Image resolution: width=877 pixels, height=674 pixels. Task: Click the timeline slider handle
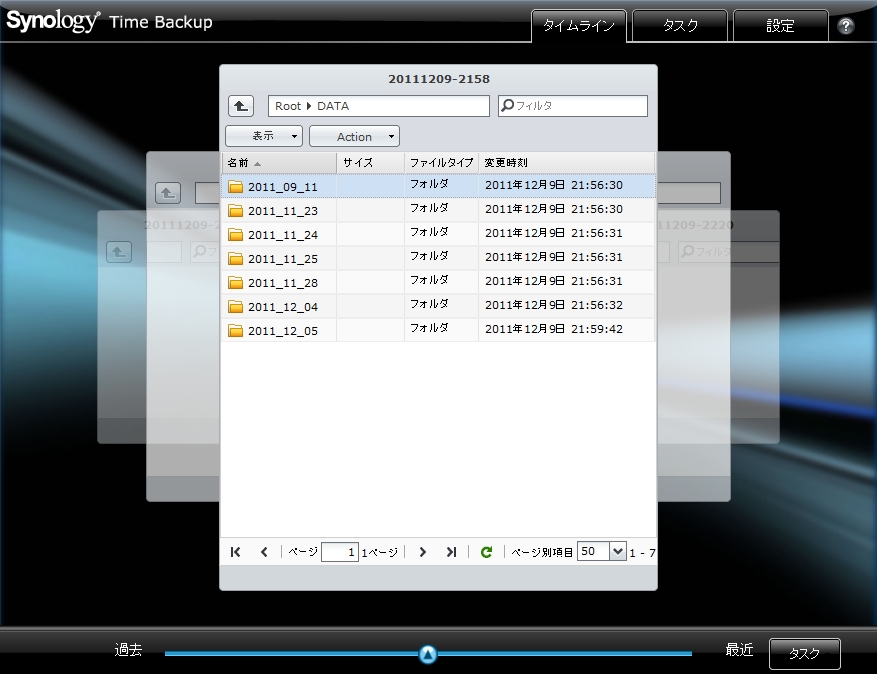click(x=428, y=653)
